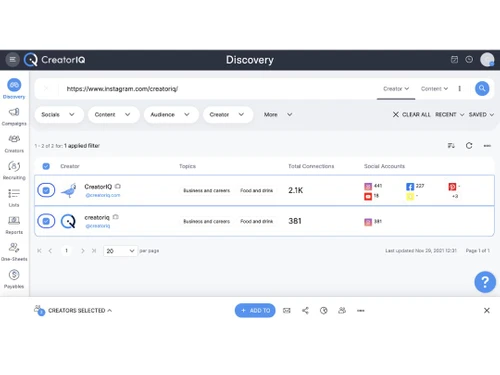The width and height of the screenshot is (500, 375).
Task: Click the copy icon beside CreatorIQ name
Action: [x=118, y=186]
